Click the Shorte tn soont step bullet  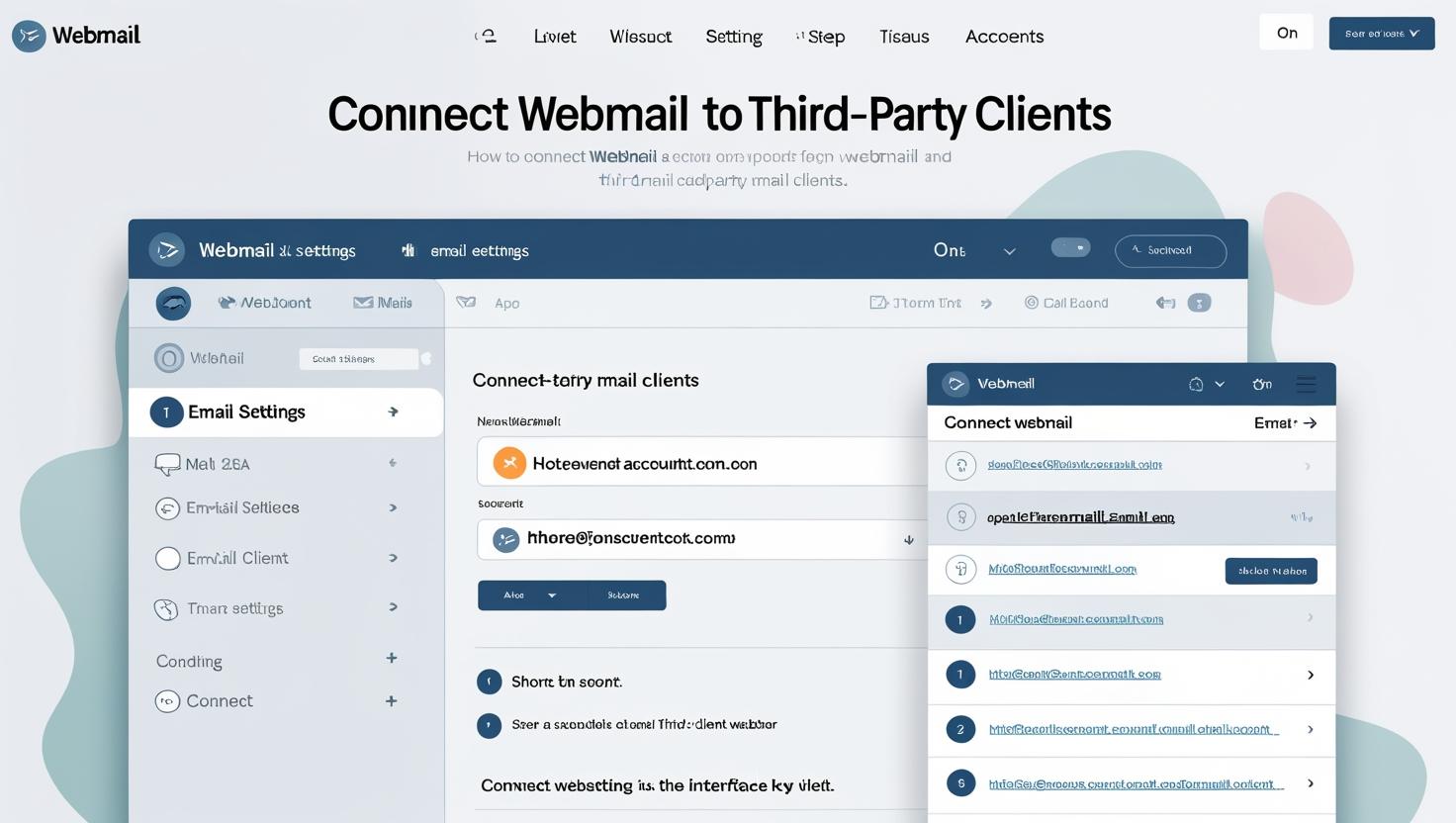[489, 682]
